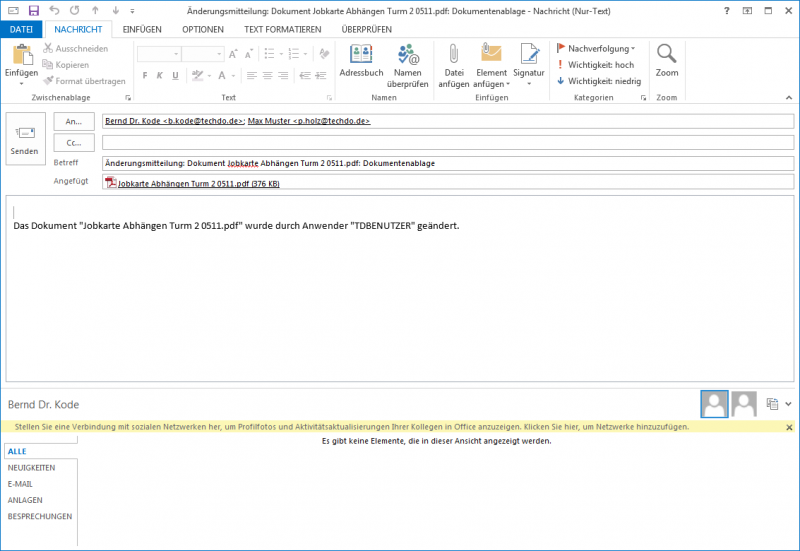Open the Zwischenablage dialog launcher
The image size is (800, 551).
[x=128, y=97]
